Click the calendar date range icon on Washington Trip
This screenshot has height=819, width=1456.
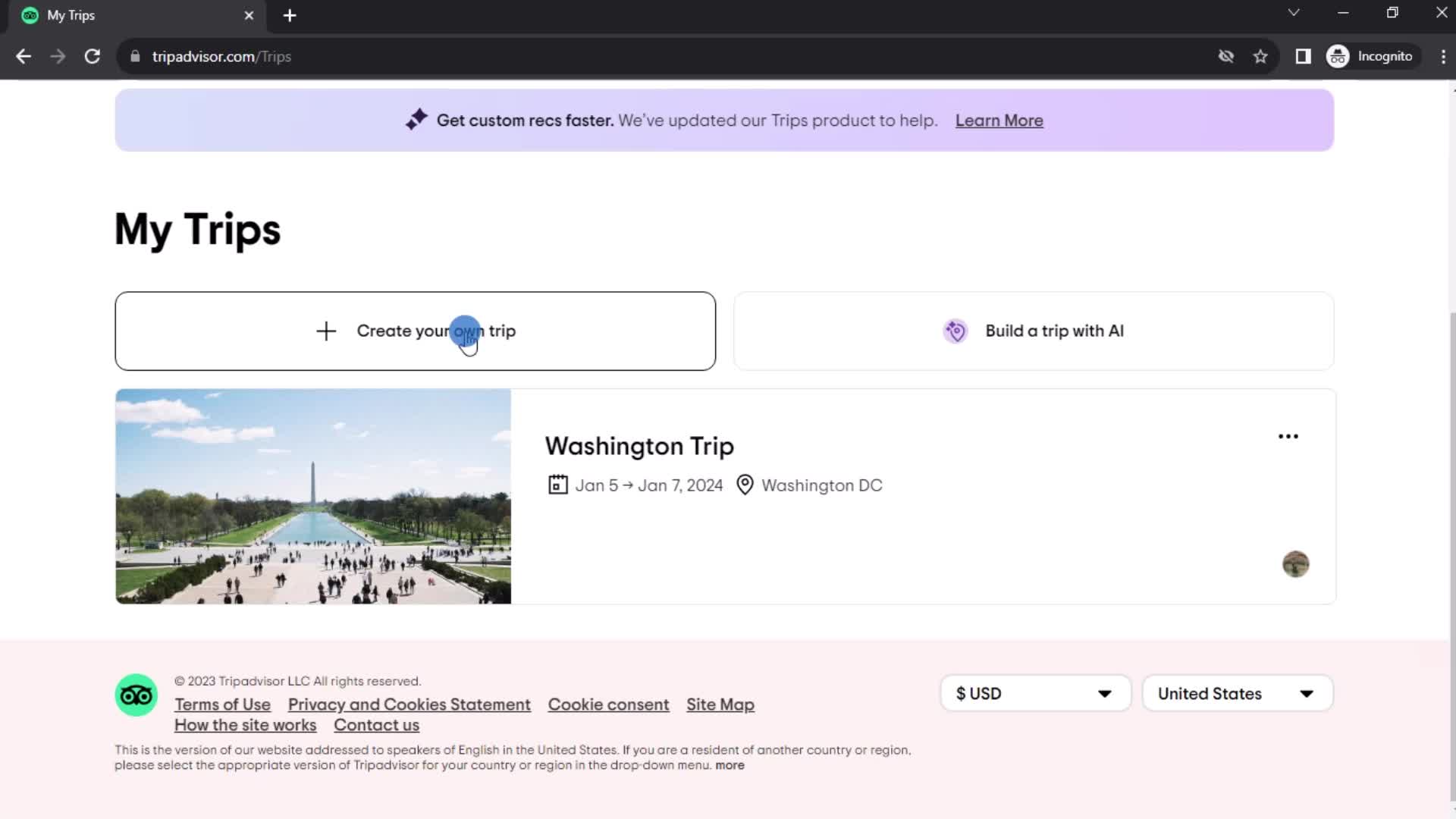pos(557,485)
